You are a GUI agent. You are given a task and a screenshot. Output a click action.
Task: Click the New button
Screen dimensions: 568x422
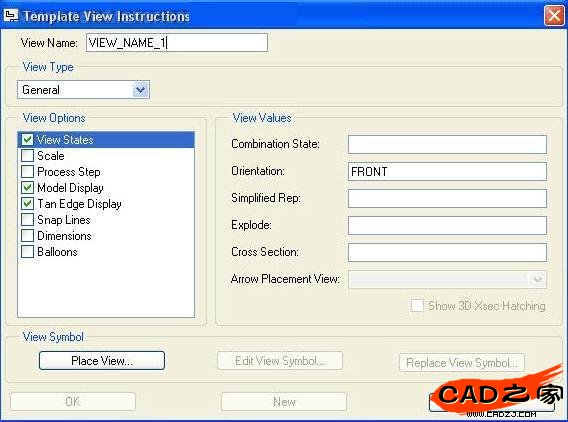pyautogui.click(x=284, y=402)
